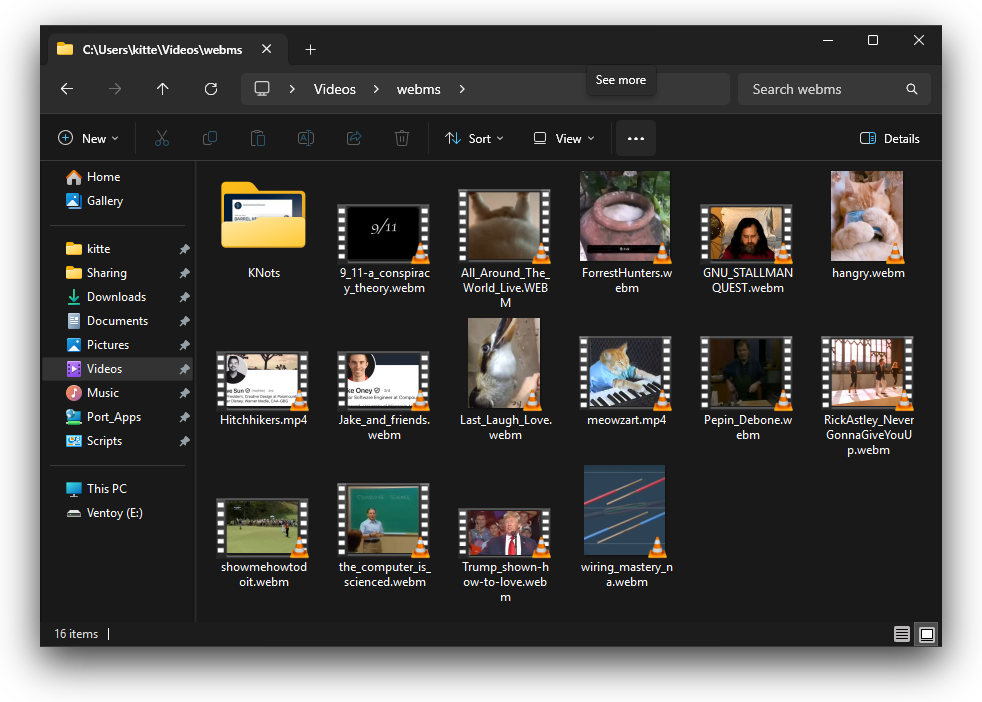Select the KNots folder
The height and width of the screenshot is (702, 982).
click(264, 230)
